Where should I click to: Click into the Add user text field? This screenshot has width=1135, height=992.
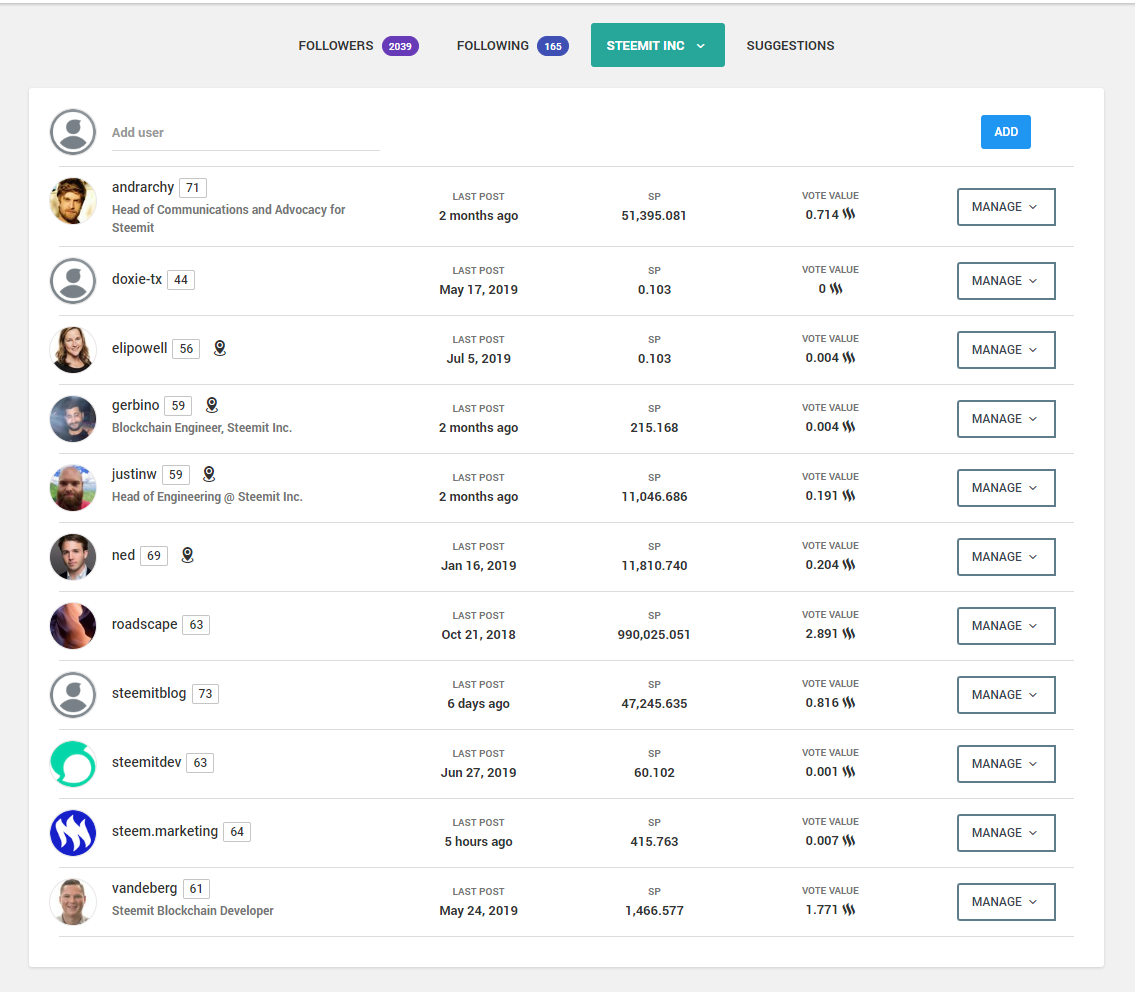245,133
